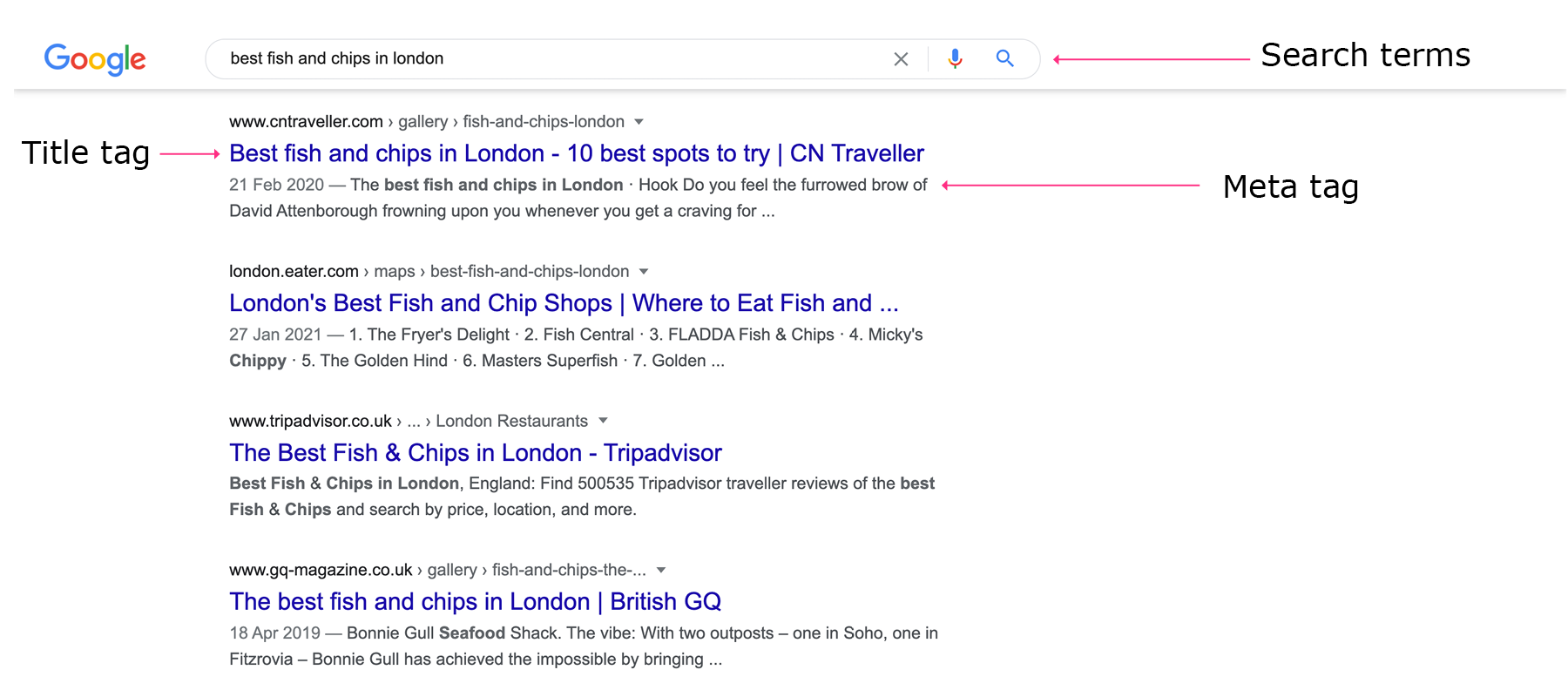
Task: Click the Eater snippet listing The Fryer's Delight
Action: point(575,348)
